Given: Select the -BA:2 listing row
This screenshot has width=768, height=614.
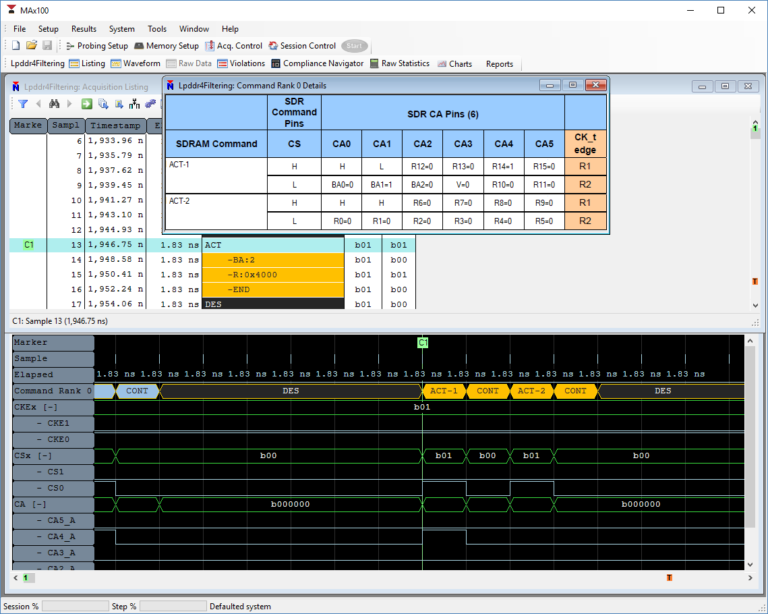Looking at the screenshot, I should (273, 260).
